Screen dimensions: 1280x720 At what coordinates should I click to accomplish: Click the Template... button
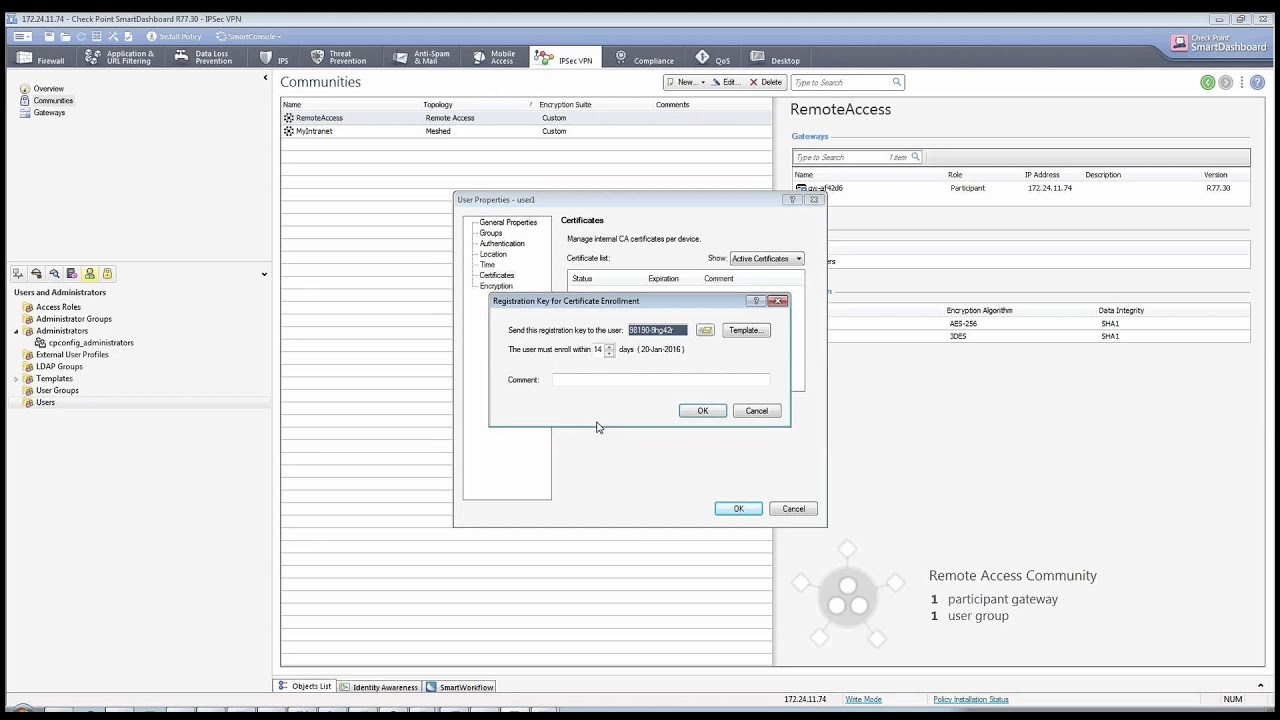[746, 330]
